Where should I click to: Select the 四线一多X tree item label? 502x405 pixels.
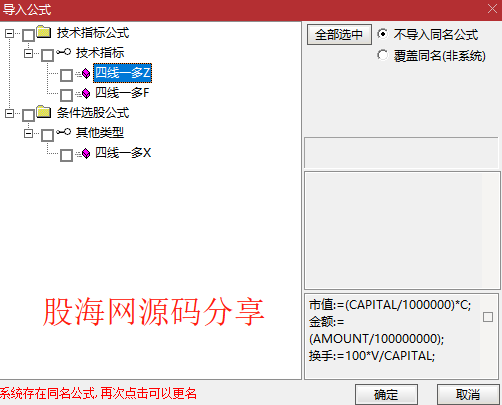[x=123, y=153]
